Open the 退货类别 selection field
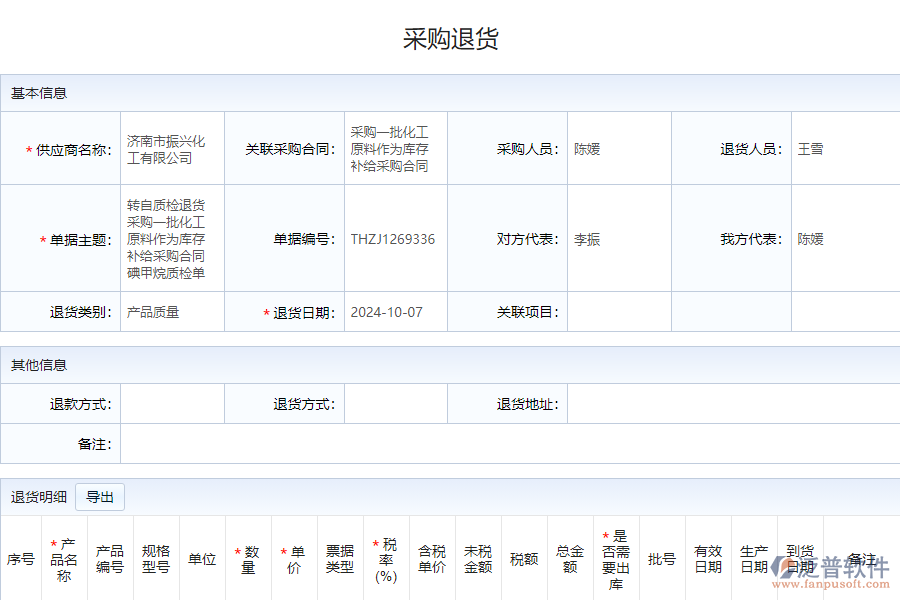Image resolution: width=900 pixels, height=600 pixels. pyautogui.click(x=172, y=311)
